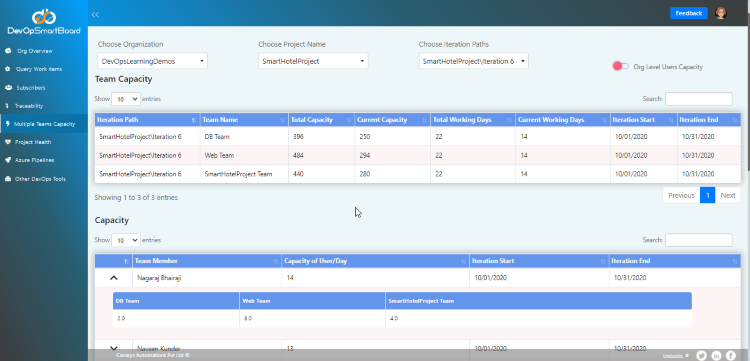Click the Previous pagination button

[x=681, y=195]
